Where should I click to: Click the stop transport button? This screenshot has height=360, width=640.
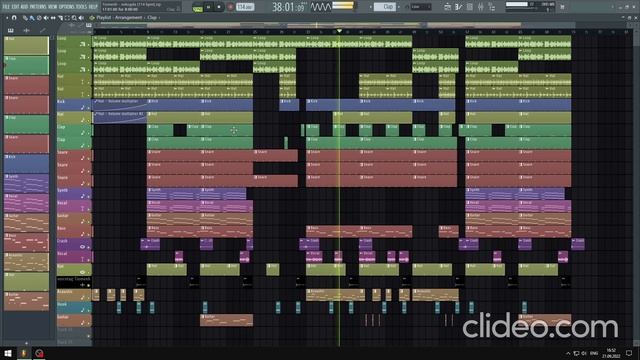(219, 7)
